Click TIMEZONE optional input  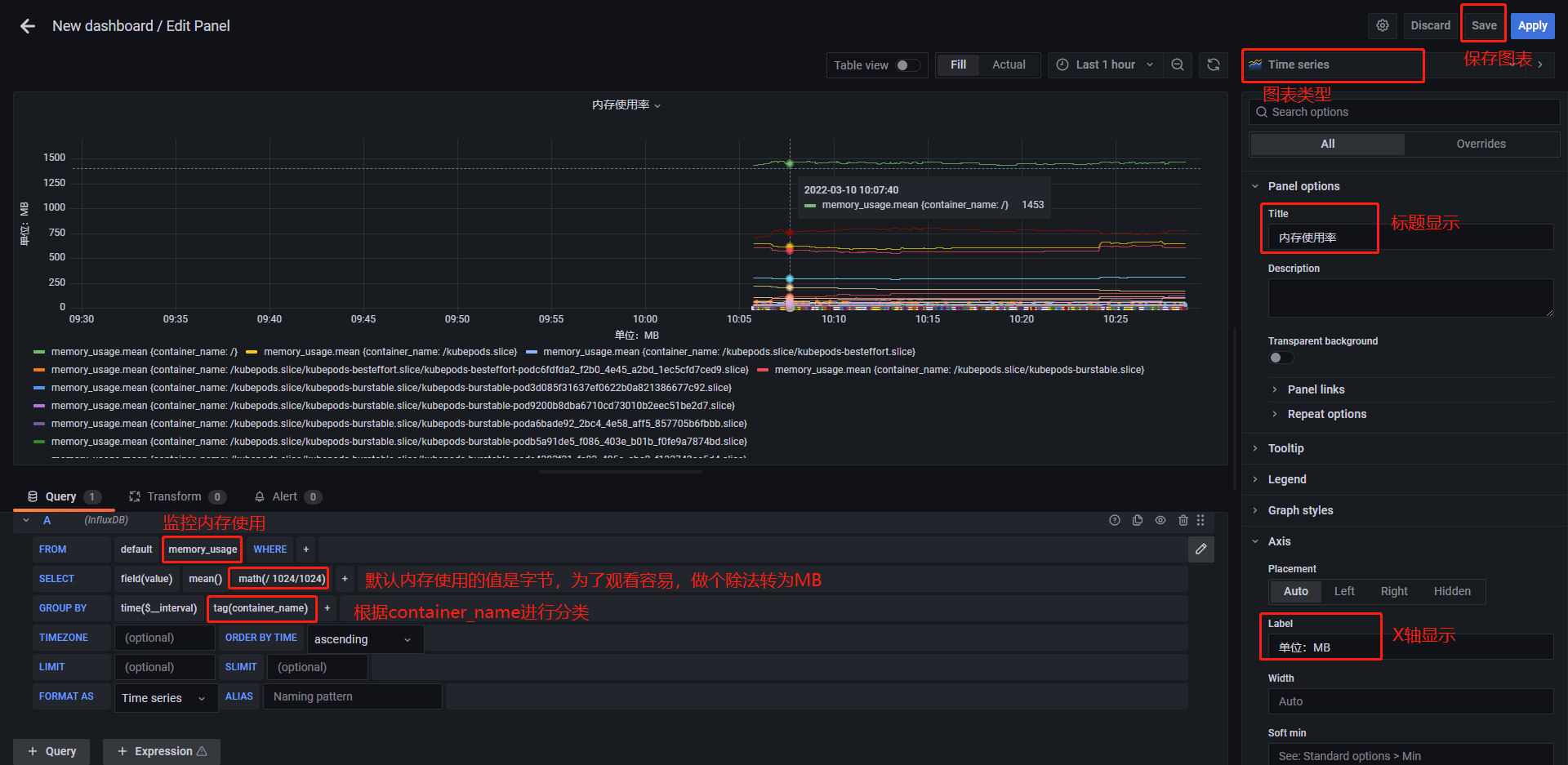point(165,638)
